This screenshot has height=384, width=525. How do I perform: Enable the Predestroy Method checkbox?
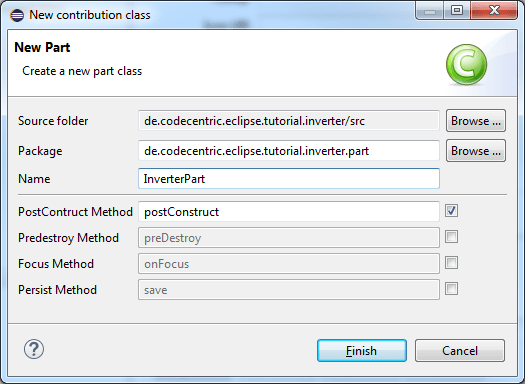click(x=451, y=237)
